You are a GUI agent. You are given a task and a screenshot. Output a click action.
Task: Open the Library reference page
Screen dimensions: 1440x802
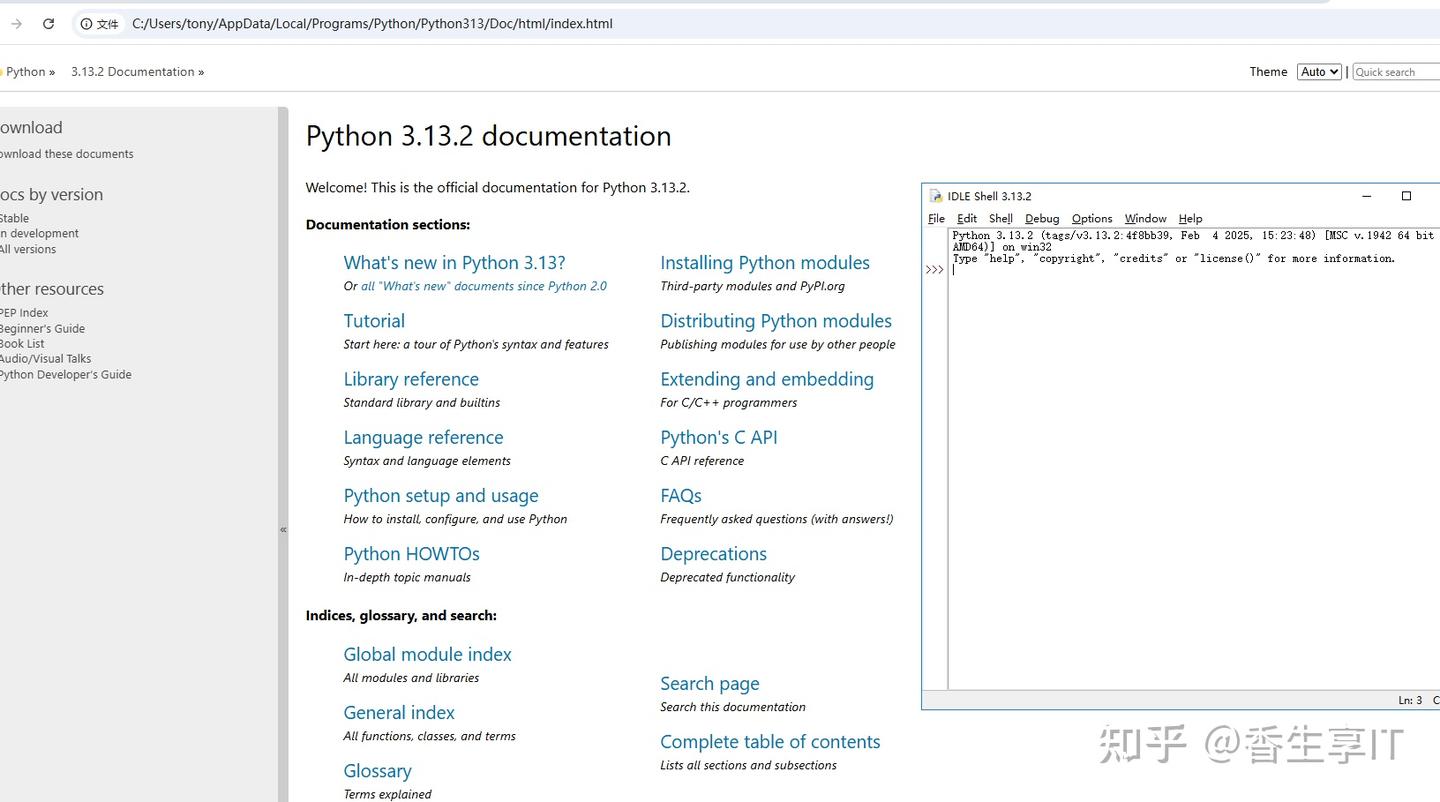411,379
